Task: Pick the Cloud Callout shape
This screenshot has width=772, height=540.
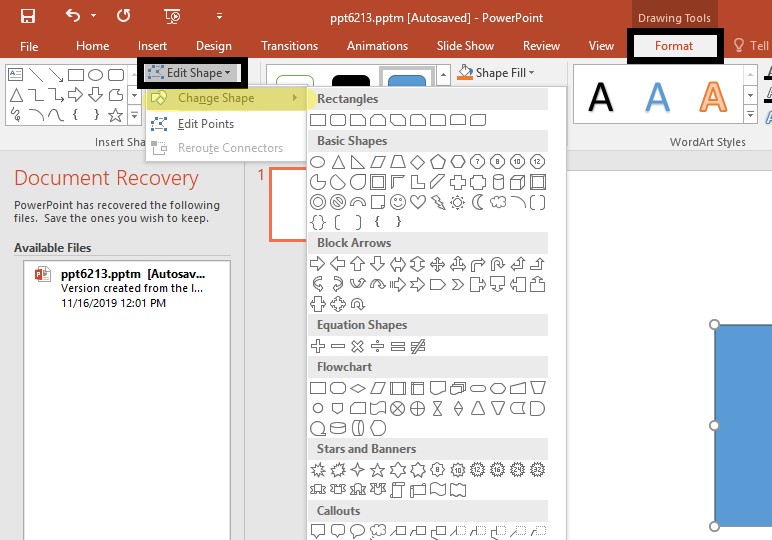Action: tap(378, 531)
